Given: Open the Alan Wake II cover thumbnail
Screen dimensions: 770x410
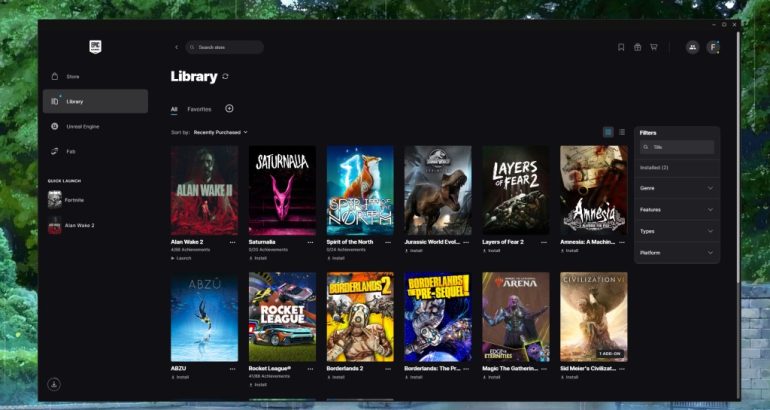Looking at the screenshot, I should pos(204,191).
